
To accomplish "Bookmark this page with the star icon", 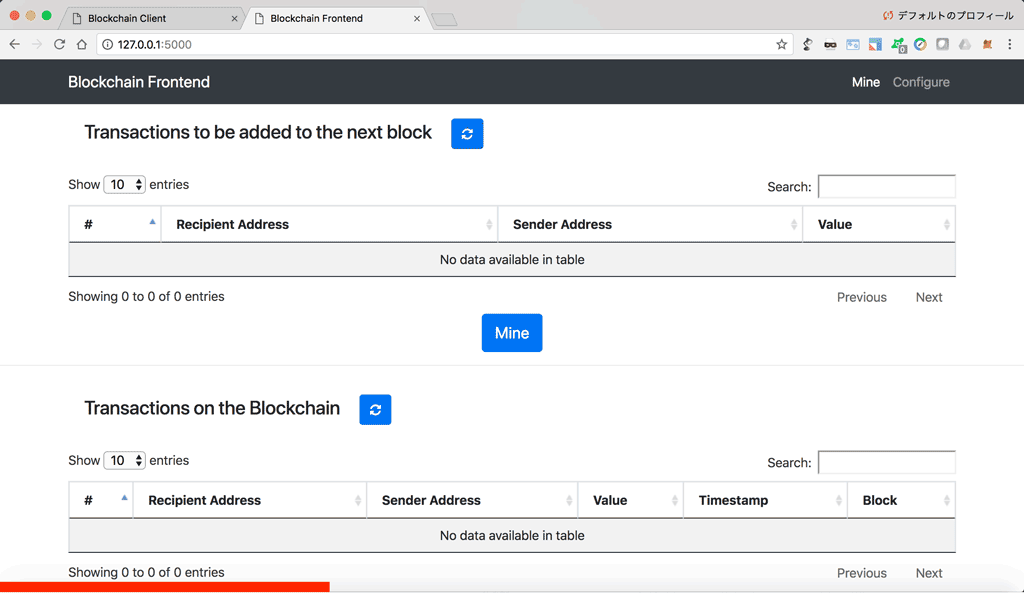I will coord(782,45).
